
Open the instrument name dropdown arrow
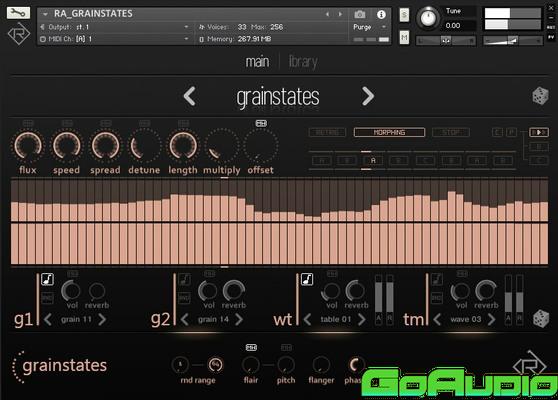[x=45, y=14]
